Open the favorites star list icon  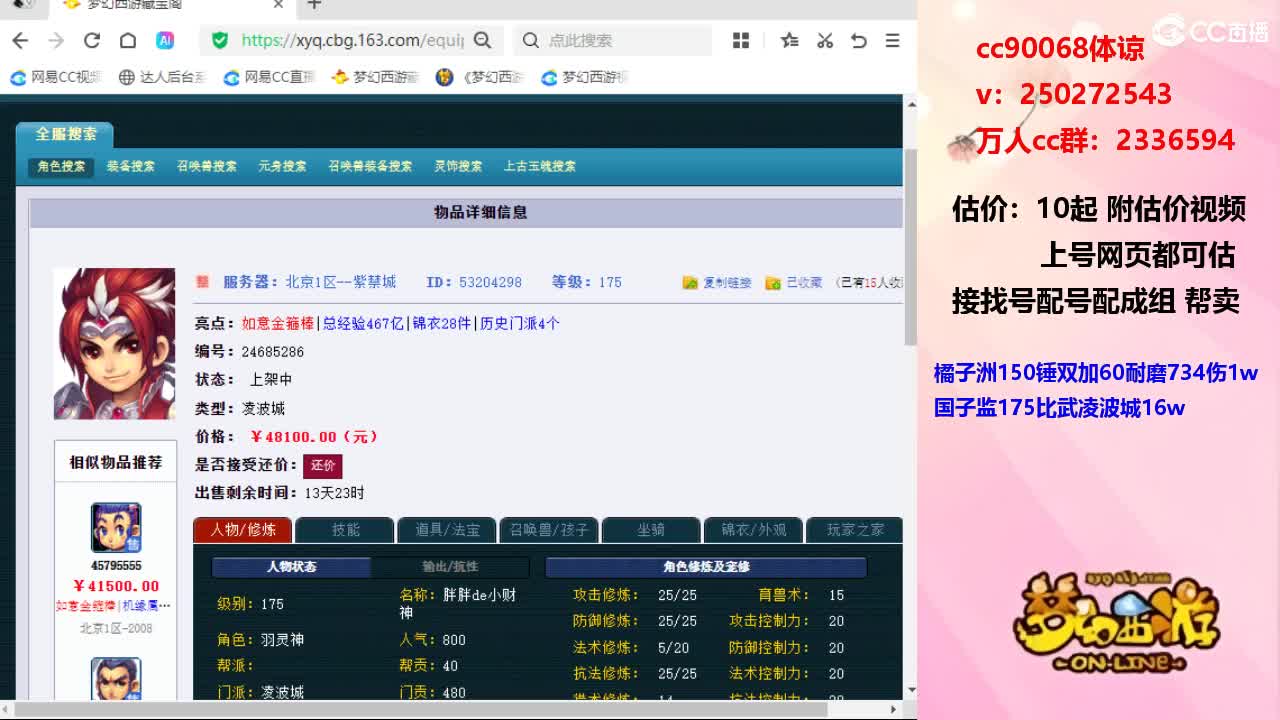click(789, 40)
